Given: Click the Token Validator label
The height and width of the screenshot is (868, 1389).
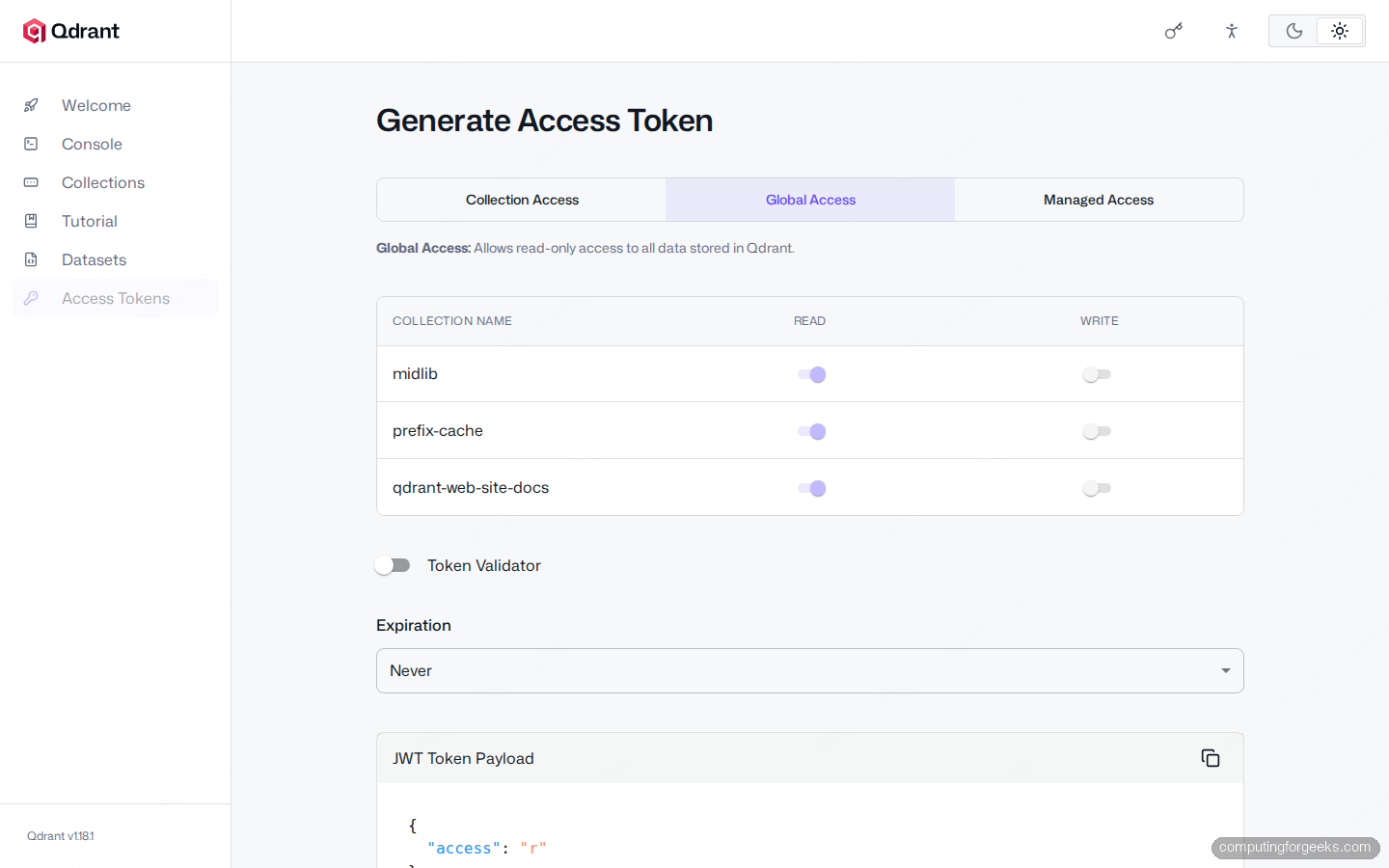Looking at the screenshot, I should pos(484,565).
